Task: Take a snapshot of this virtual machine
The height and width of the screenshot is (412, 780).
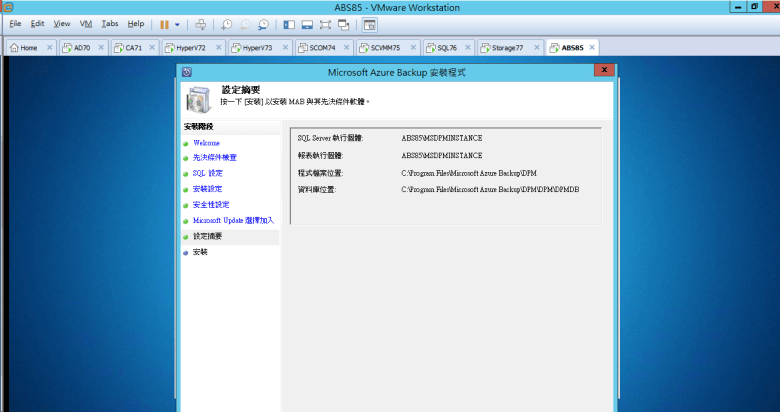Action: [227, 24]
